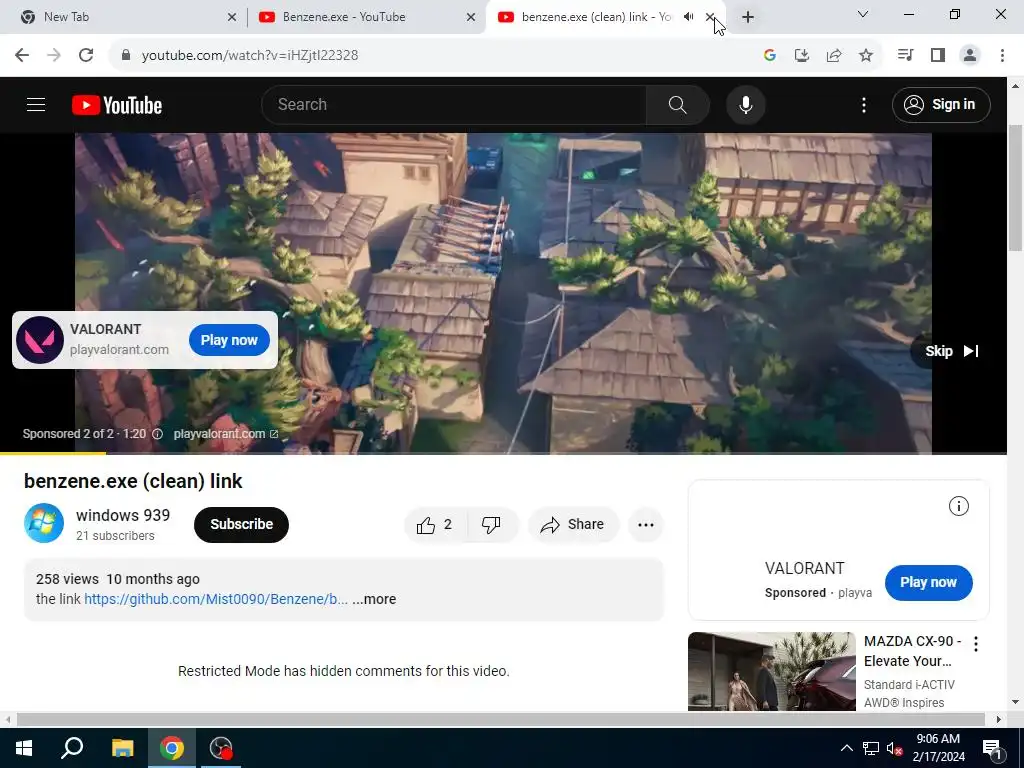
Task: Open a new browser tab with plus
Action: coord(748,17)
